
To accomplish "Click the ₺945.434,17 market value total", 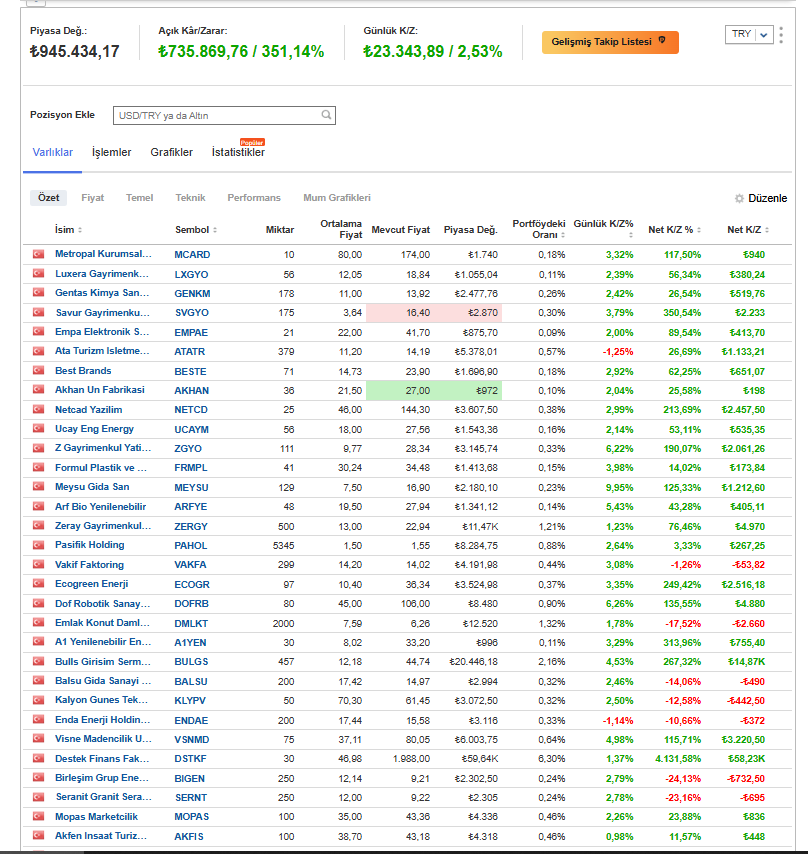I will (75, 52).
